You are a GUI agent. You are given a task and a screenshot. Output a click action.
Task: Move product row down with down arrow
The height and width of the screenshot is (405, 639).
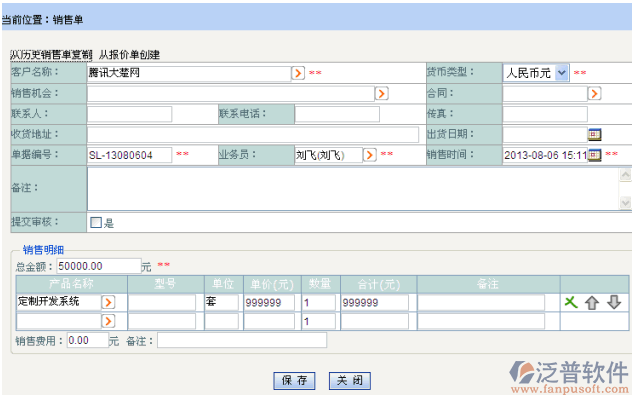[614, 302]
